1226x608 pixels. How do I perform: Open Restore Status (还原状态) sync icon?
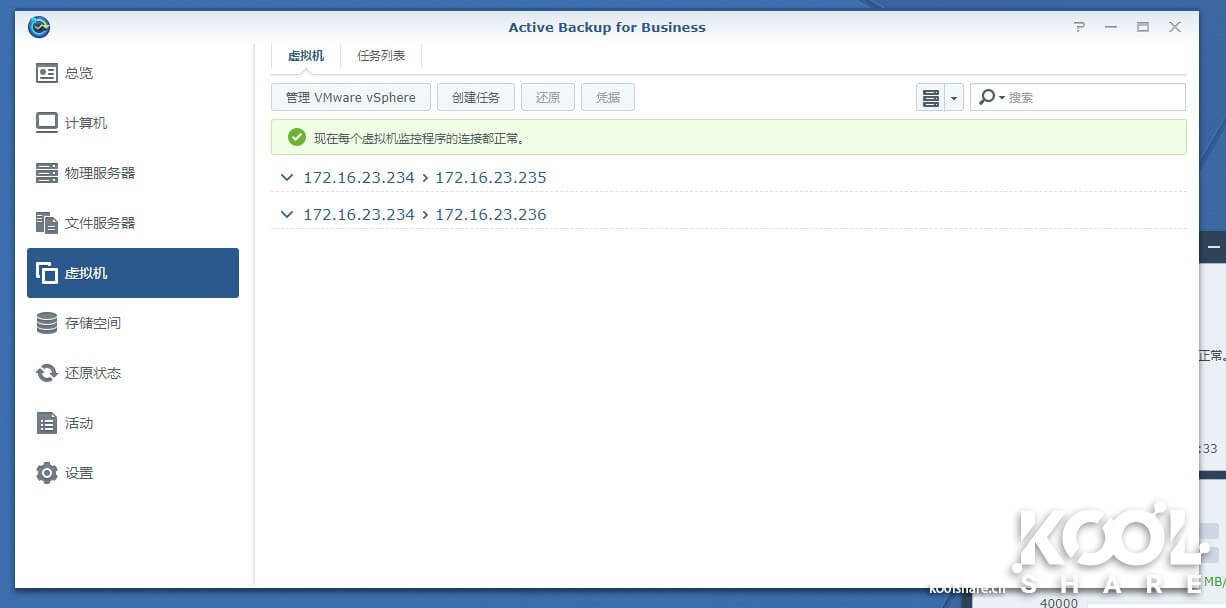pyautogui.click(x=47, y=373)
